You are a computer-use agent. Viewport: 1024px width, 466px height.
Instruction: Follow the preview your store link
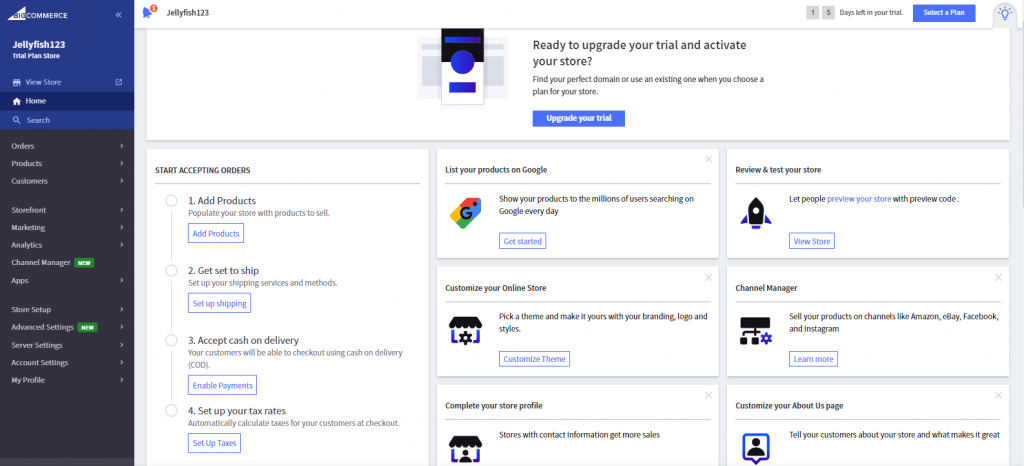pos(859,199)
